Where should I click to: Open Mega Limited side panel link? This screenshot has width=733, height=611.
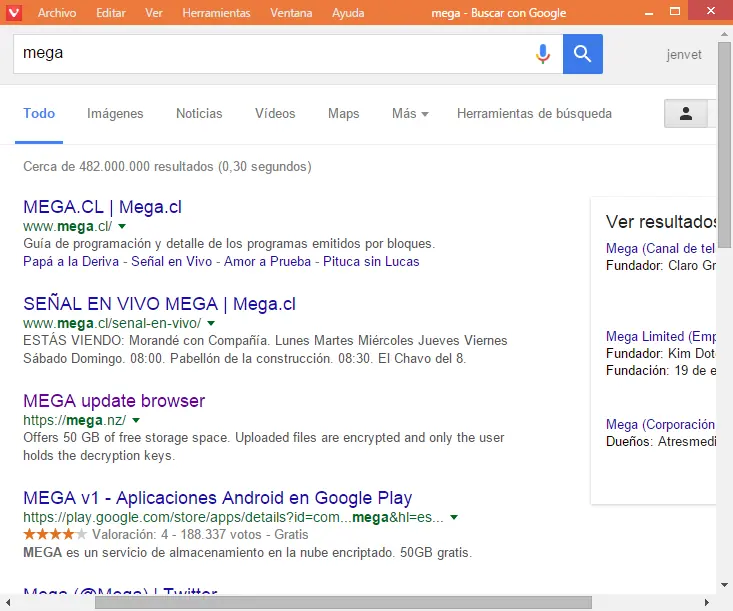[661, 336]
